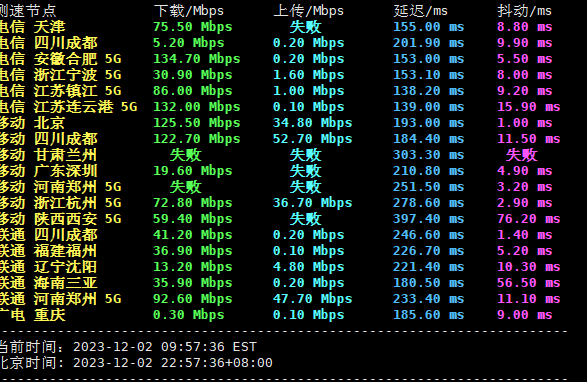Viewport: 587px width, 382px height.
Task: Click the 下载/Mbps column header
Action: click(189, 11)
